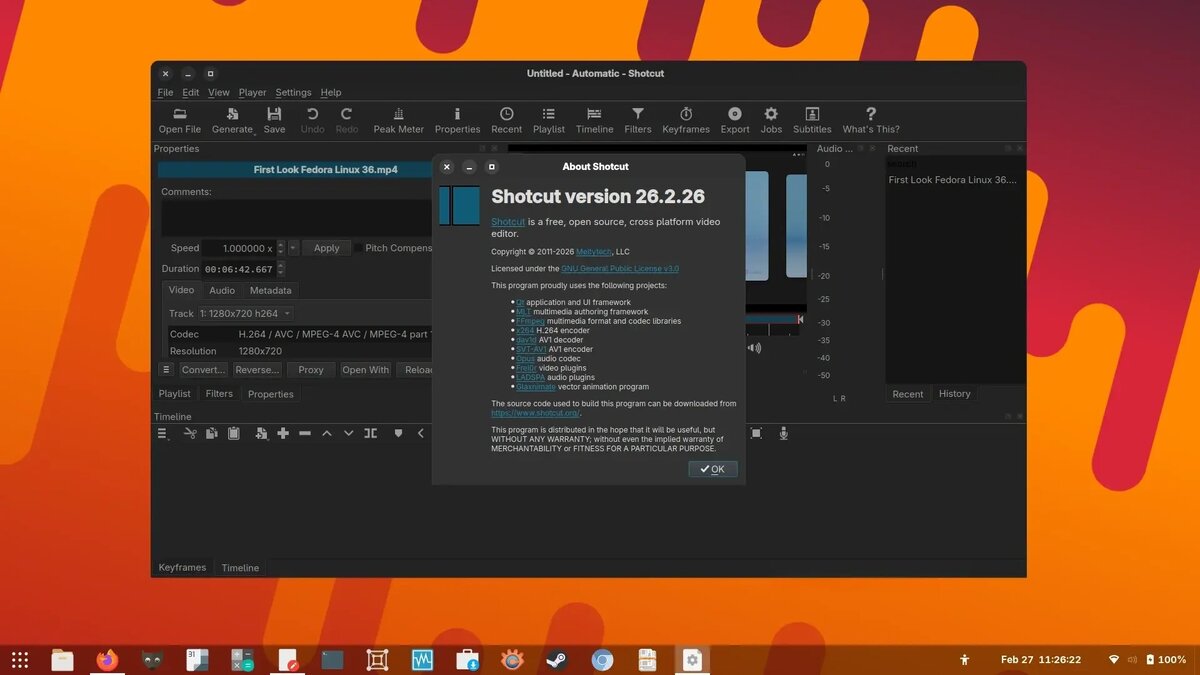This screenshot has height=675, width=1200.
Task: Switch to the Keyframes bottom tab
Action: coord(182,568)
